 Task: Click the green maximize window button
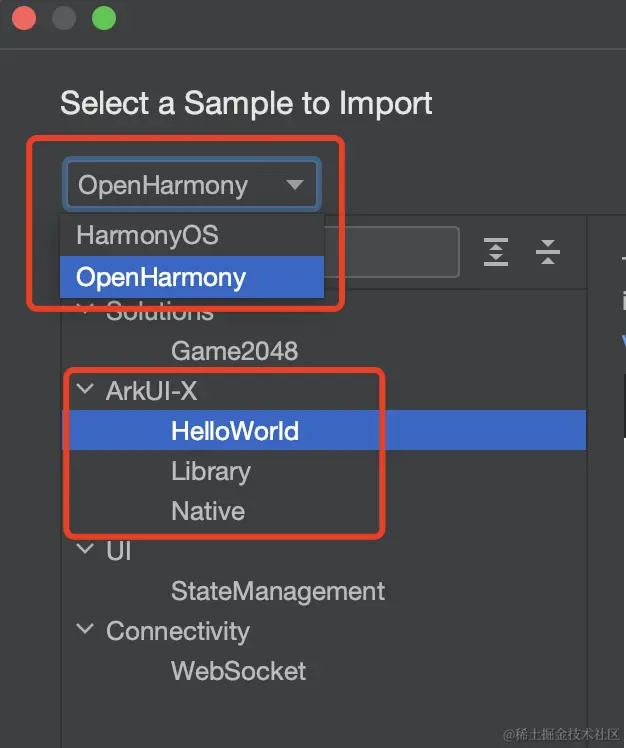pos(104,18)
